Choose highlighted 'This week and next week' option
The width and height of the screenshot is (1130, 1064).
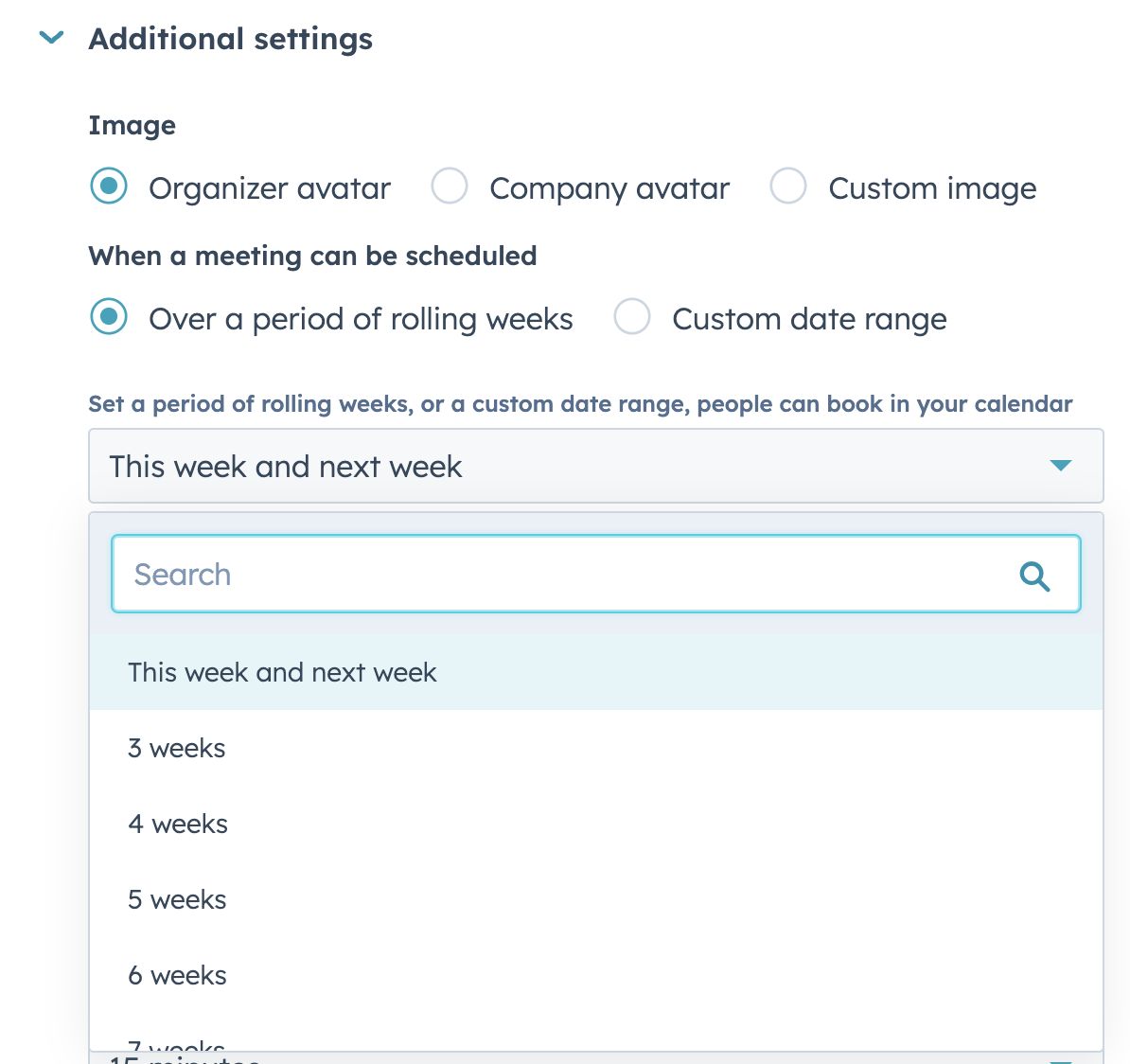tap(282, 673)
